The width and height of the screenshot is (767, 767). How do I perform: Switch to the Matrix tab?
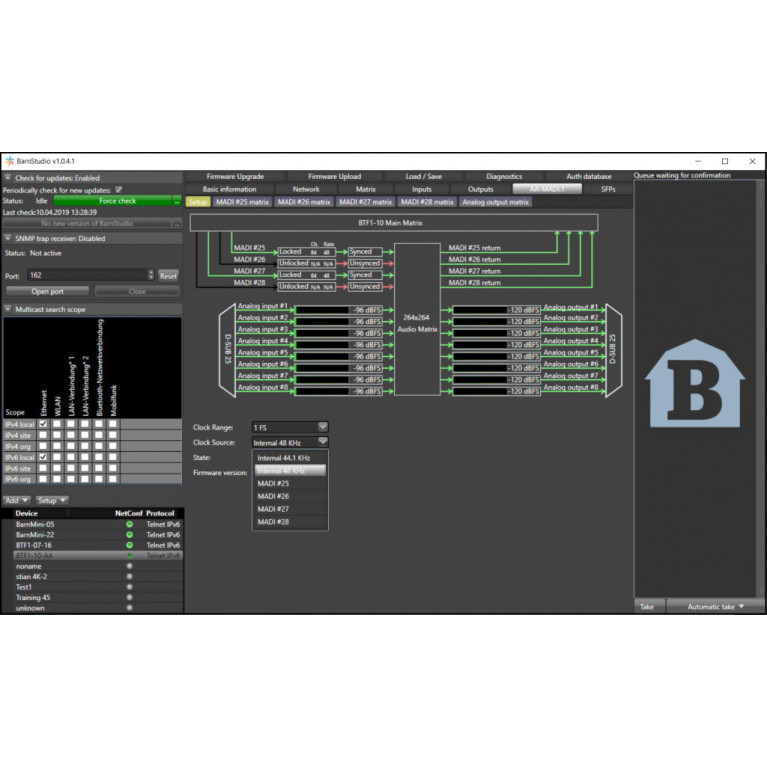(x=365, y=189)
